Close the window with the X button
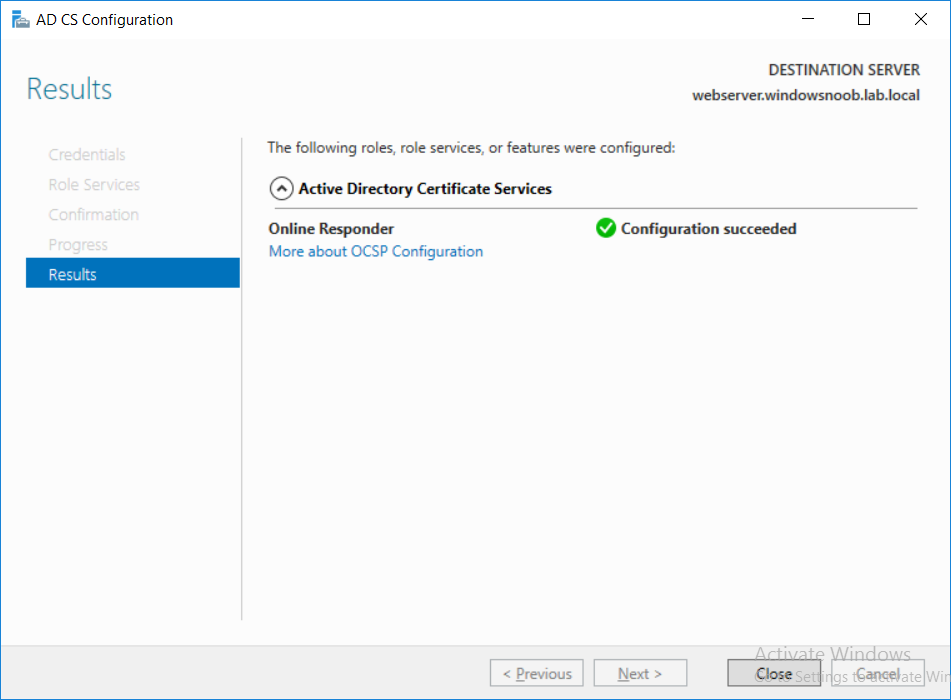 [921, 19]
